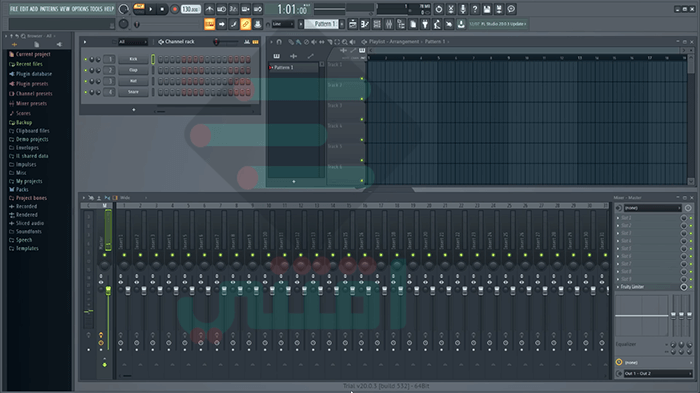This screenshot has height=393, width=700.
Task: Mute the Clap channel green LED
Action: click(x=85, y=70)
